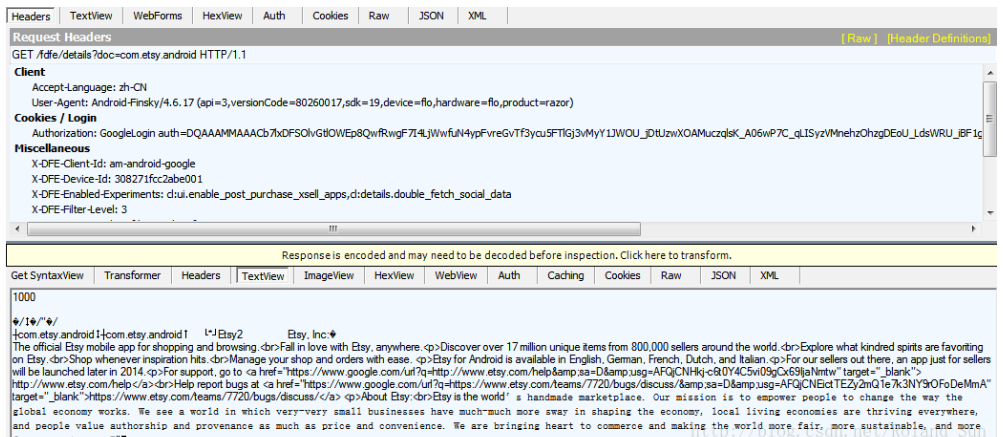
Task: Open the response Cookies tab
Action: point(622,276)
